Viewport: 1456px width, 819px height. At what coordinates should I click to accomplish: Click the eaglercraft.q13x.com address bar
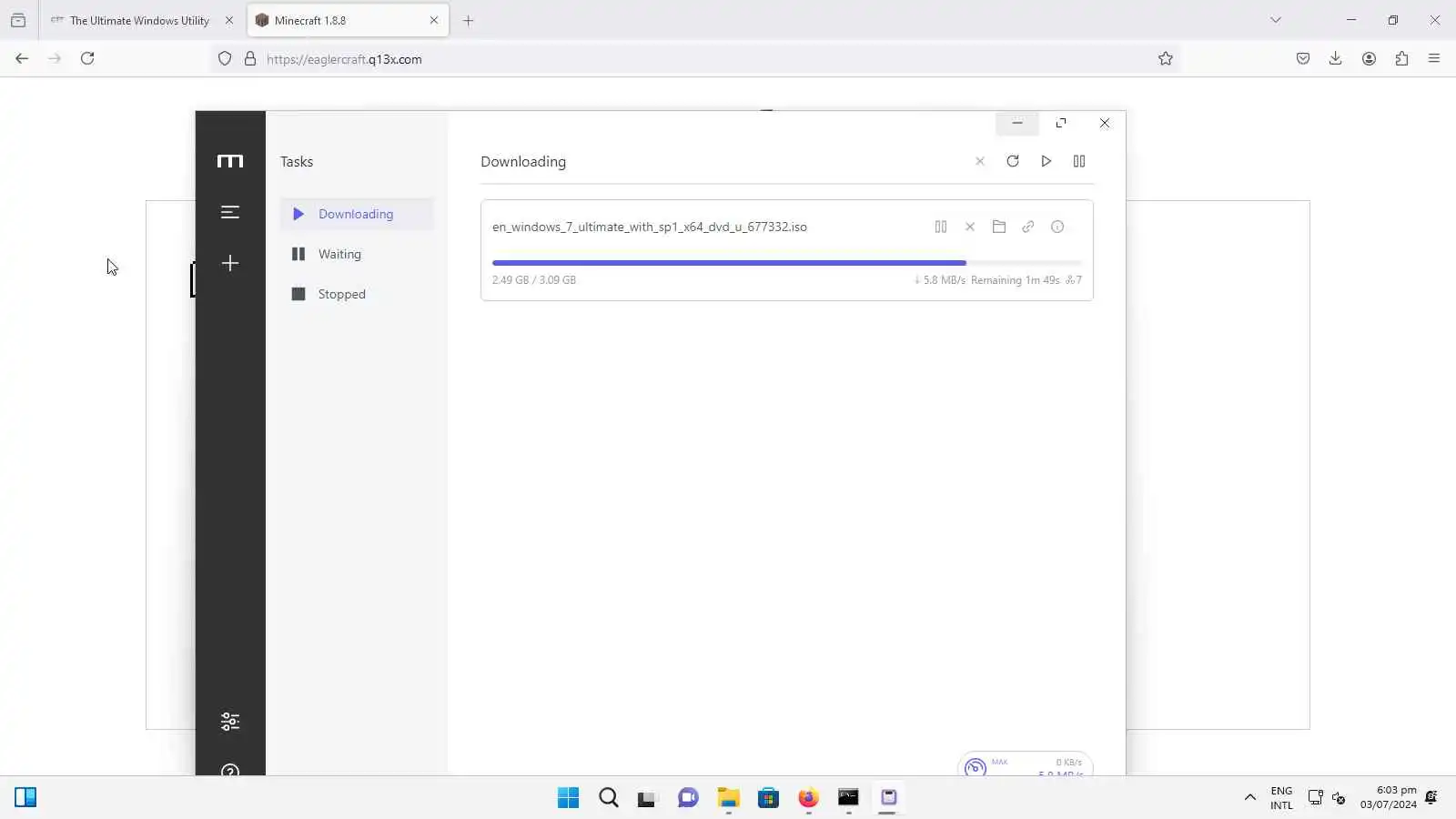(x=694, y=59)
